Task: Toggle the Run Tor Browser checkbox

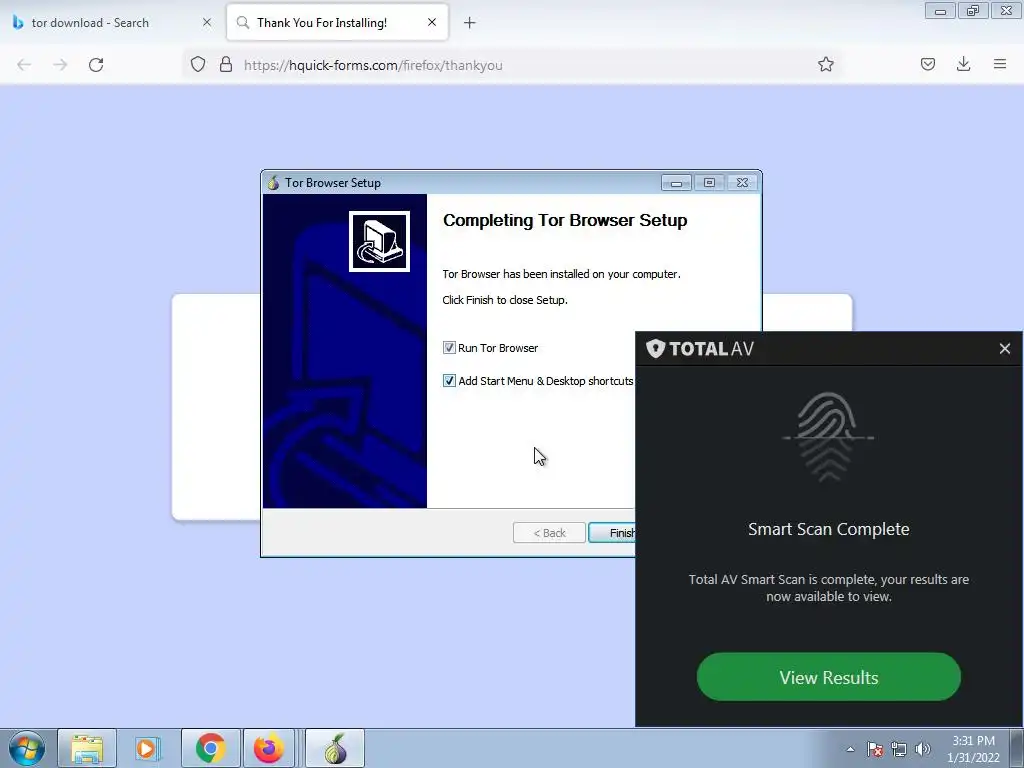Action: click(449, 347)
